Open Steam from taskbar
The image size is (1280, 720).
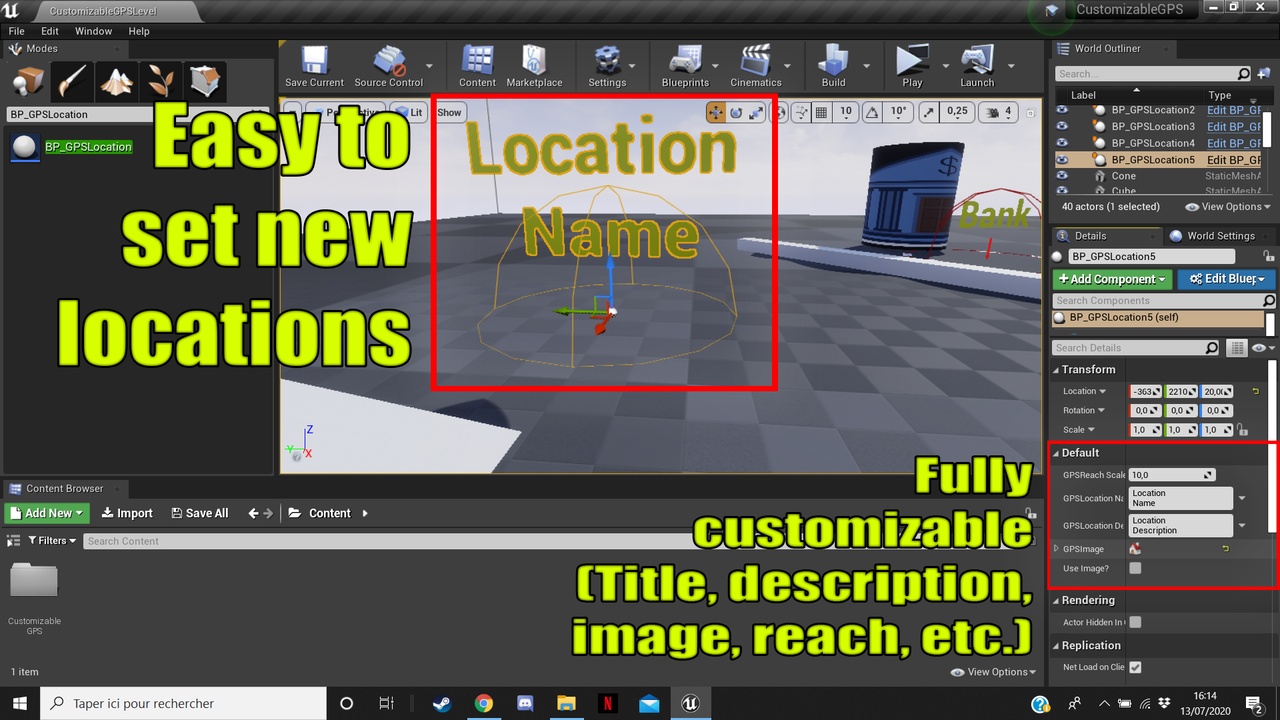point(441,703)
